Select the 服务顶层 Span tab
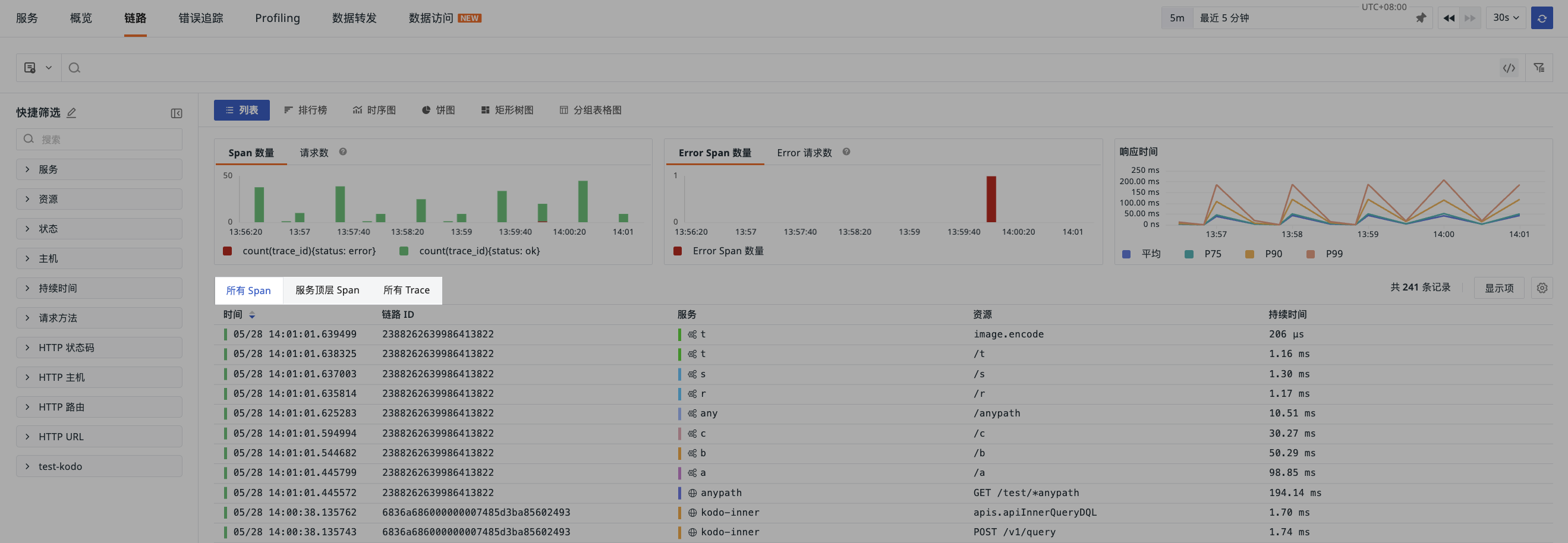The height and width of the screenshot is (543, 1568). click(x=328, y=291)
